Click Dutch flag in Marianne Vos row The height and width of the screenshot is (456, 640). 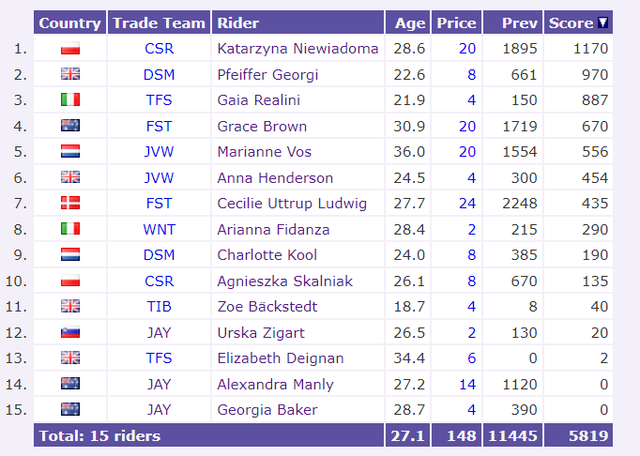(x=70, y=151)
